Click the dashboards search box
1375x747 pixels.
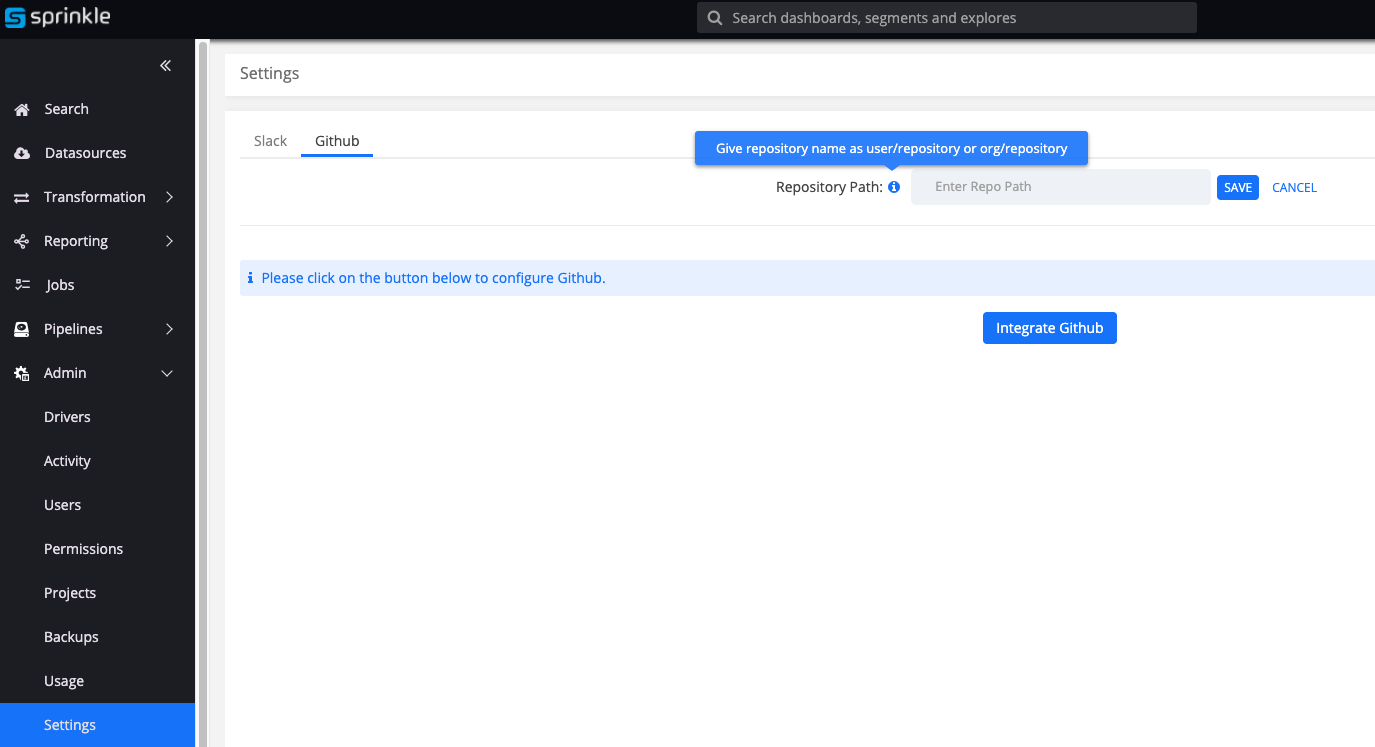click(947, 18)
